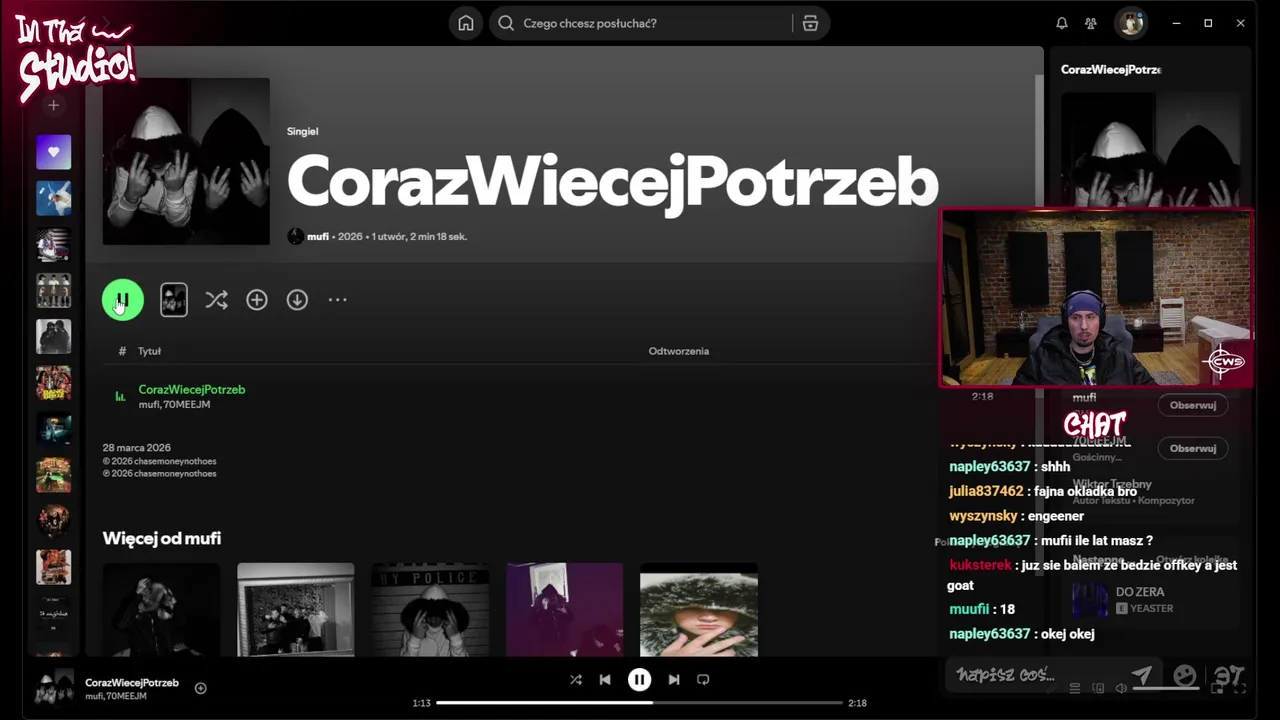Add current song via bottom bar plus icon
Screen dimensions: 1280x720
[x=201, y=688]
